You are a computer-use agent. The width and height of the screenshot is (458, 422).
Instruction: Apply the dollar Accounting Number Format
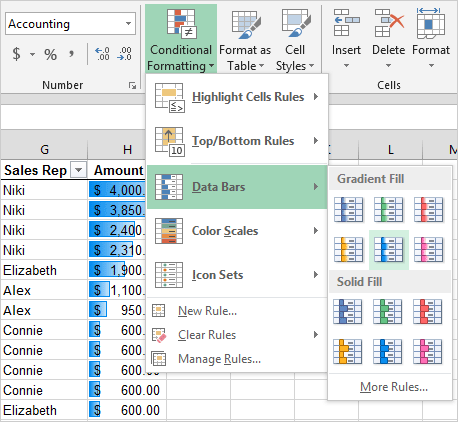coord(16,54)
